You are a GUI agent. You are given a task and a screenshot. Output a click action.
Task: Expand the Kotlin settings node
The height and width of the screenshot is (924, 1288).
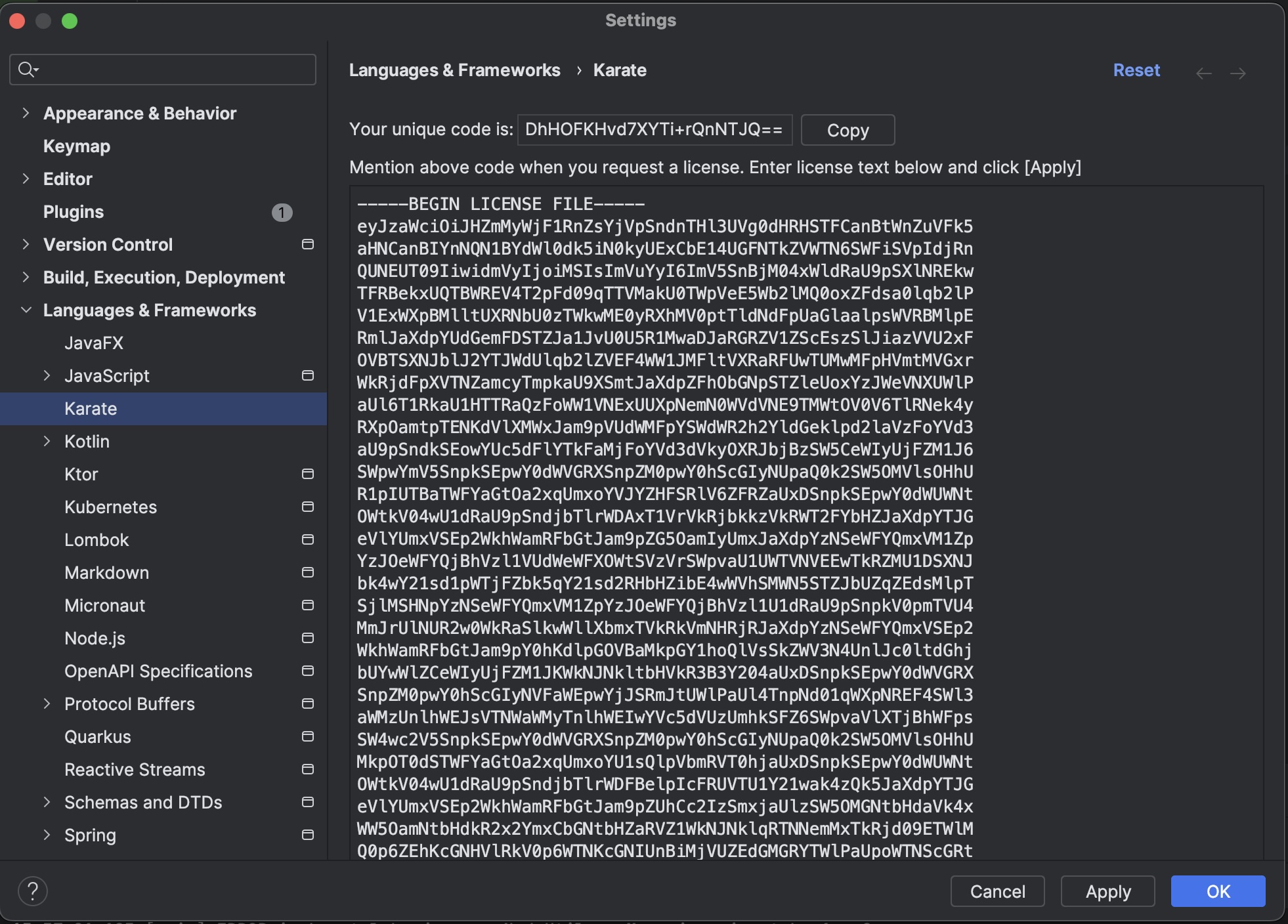[x=47, y=441]
